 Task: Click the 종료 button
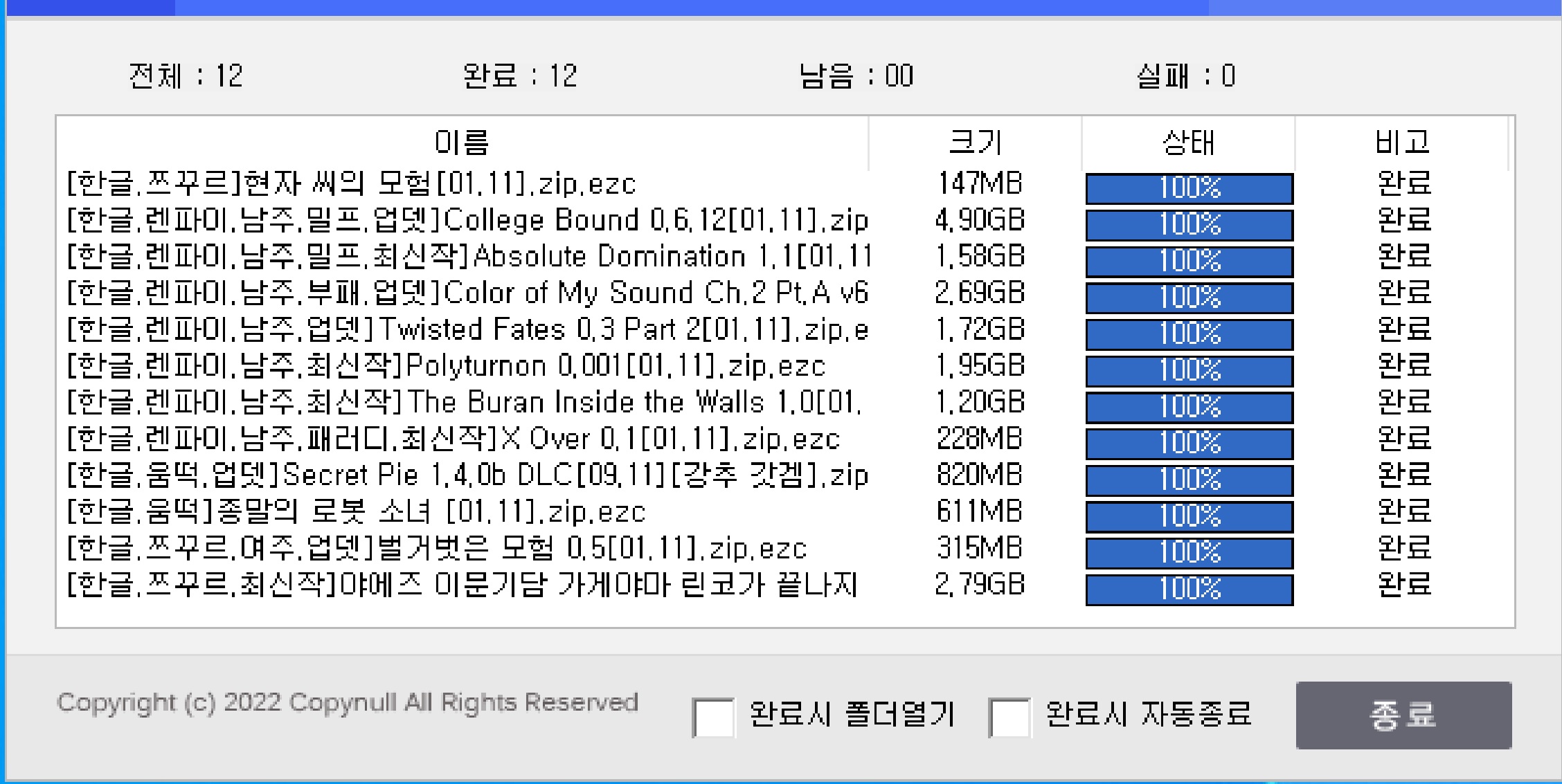[x=1403, y=715]
